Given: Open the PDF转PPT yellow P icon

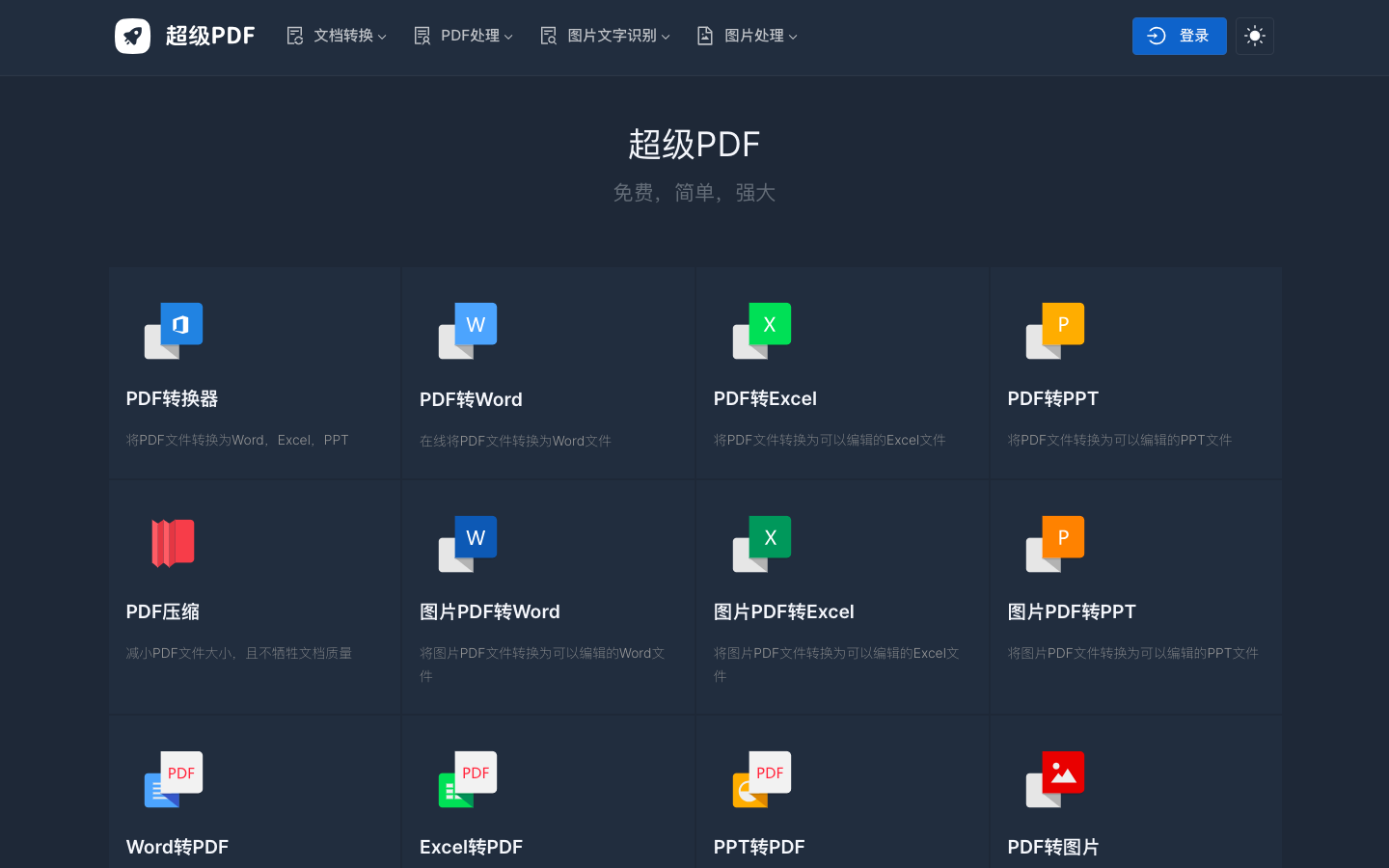Looking at the screenshot, I should click(x=1055, y=330).
